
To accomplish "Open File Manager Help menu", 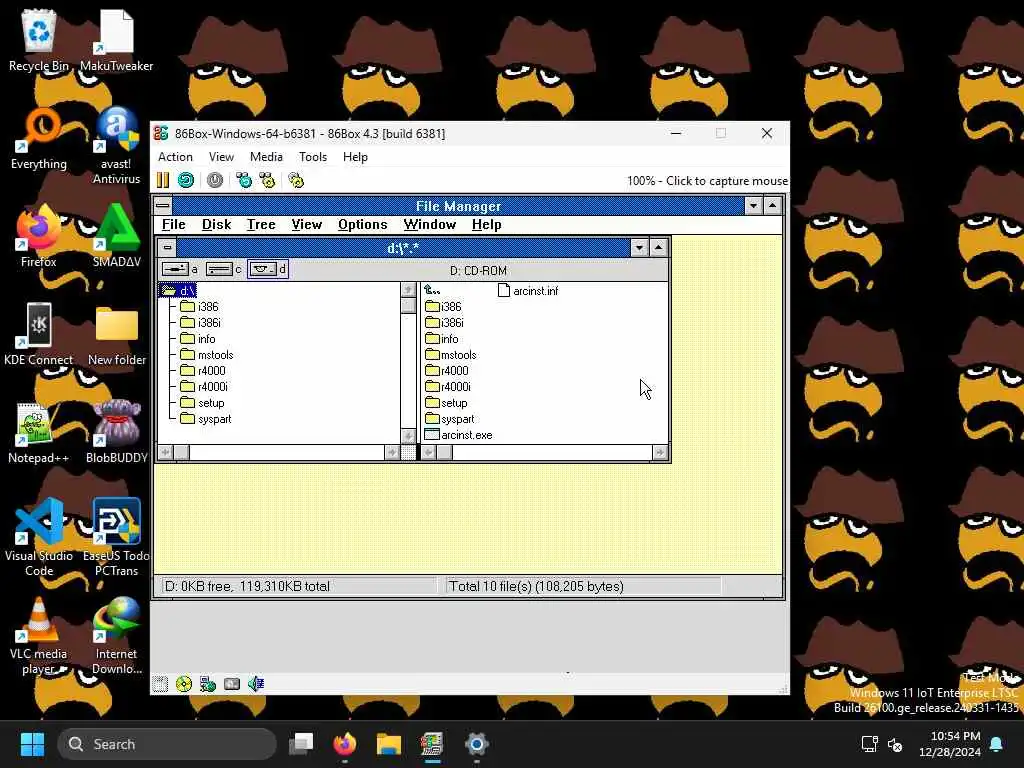I will [x=487, y=225].
